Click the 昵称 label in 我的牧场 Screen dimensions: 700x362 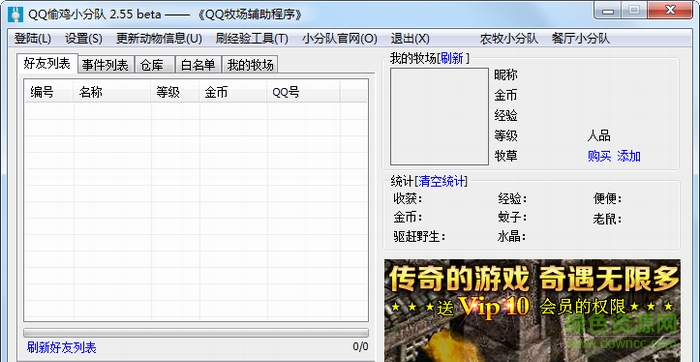pos(505,75)
